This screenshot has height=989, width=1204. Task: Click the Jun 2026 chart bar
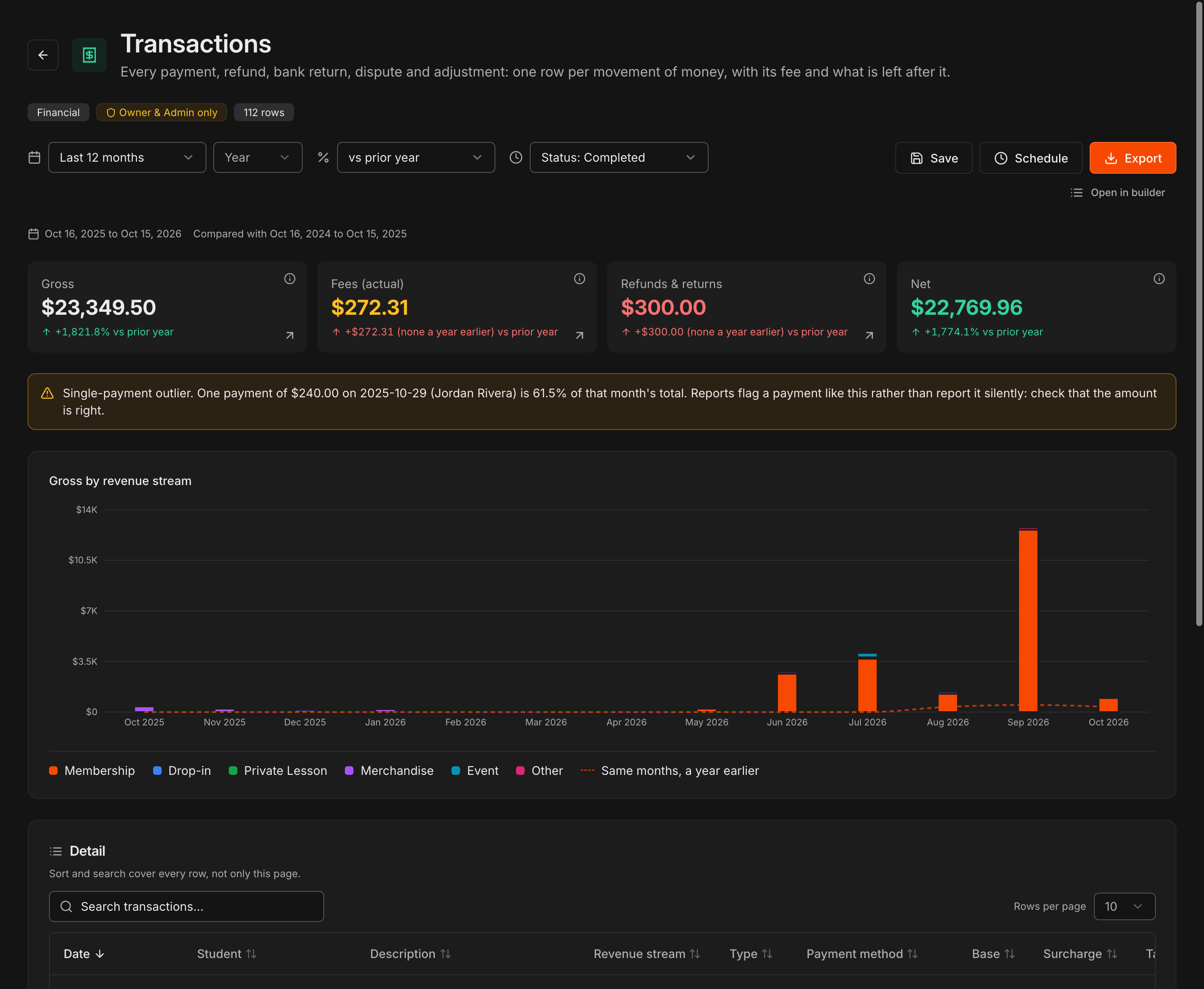pos(787,693)
